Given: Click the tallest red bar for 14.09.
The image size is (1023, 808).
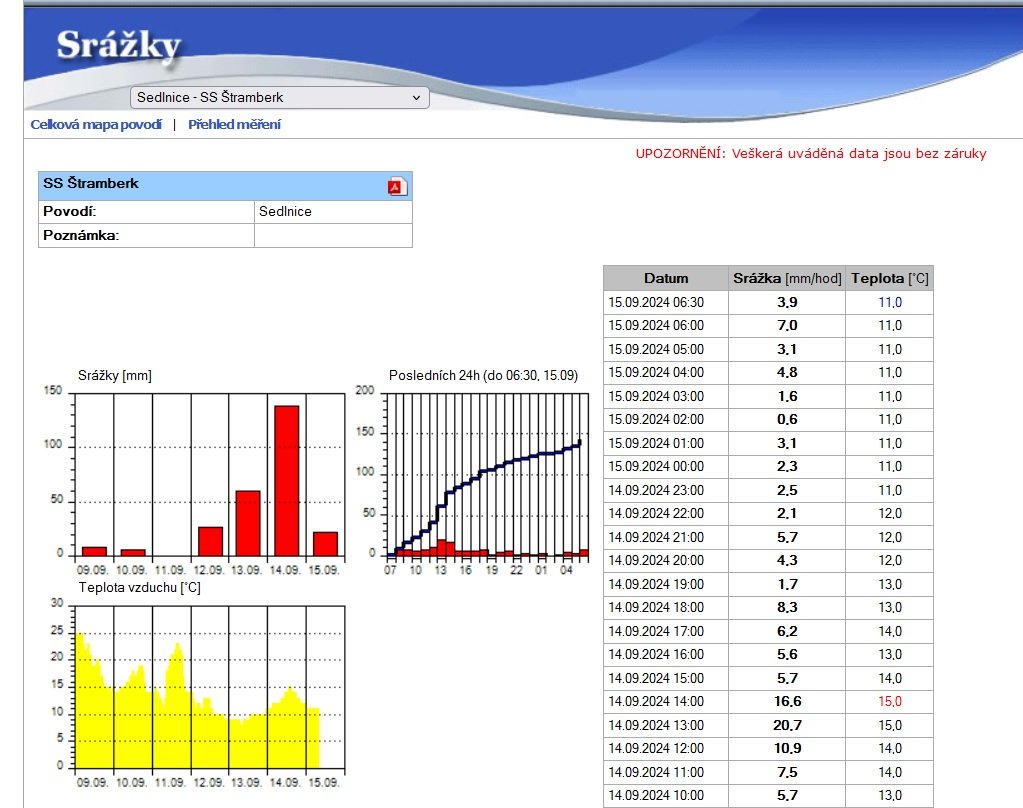Looking at the screenshot, I should point(286,480).
